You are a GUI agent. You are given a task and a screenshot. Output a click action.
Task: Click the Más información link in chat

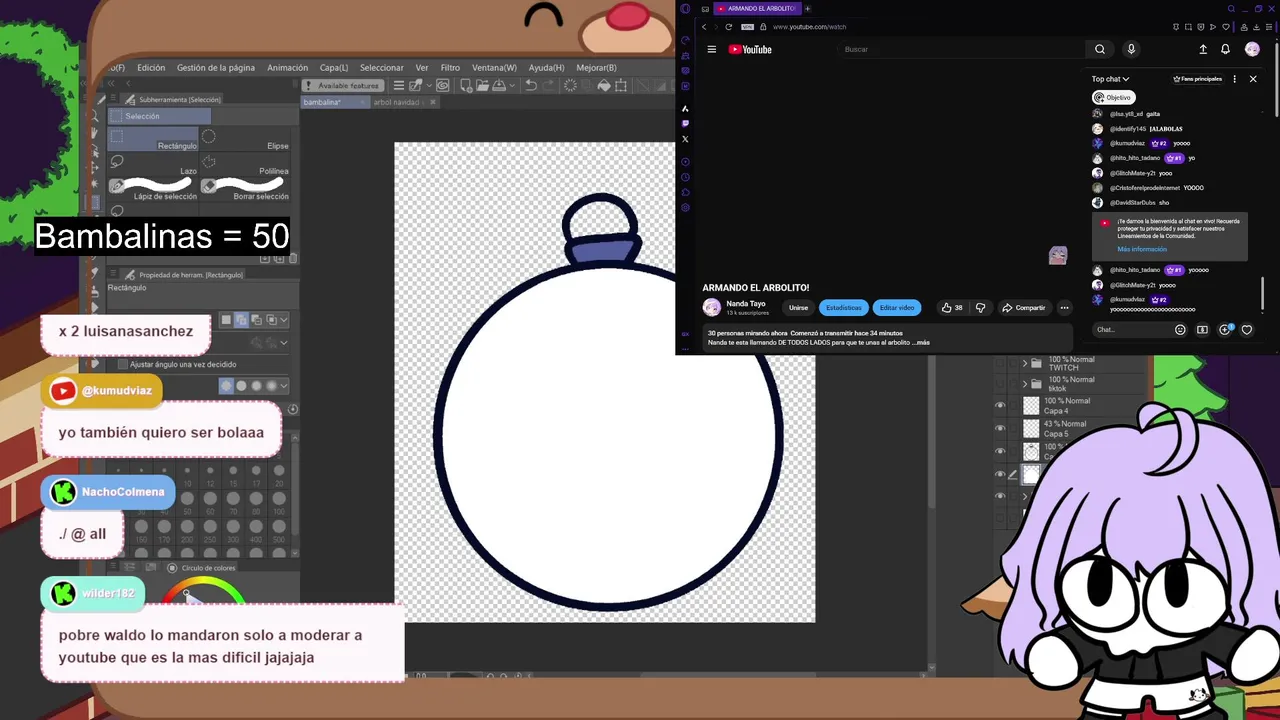1142,249
